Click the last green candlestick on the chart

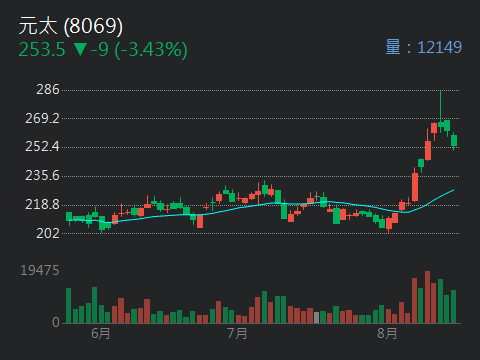454,141
